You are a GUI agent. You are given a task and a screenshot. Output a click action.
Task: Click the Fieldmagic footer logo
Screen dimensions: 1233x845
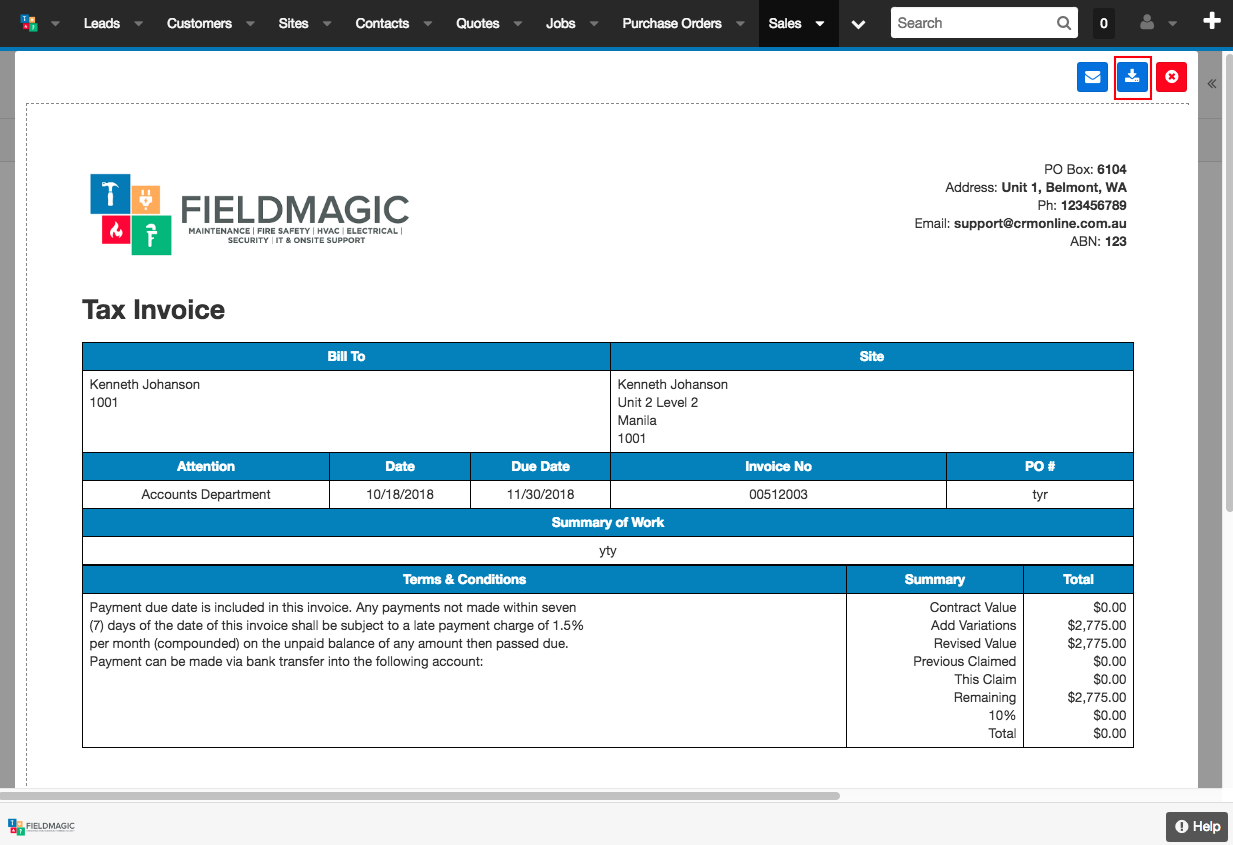[x=41, y=826]
